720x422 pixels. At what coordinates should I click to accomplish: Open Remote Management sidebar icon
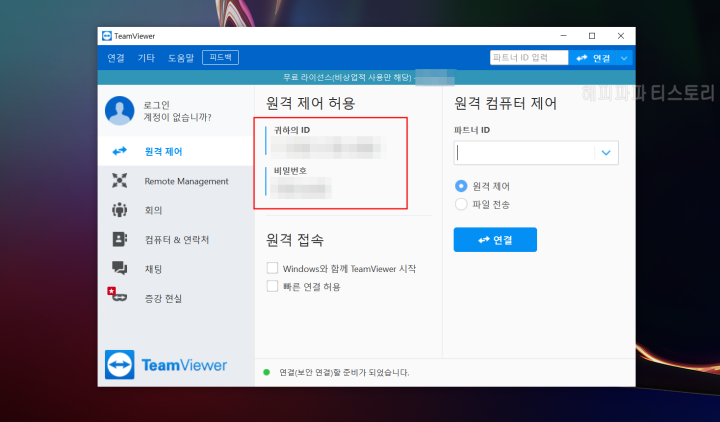click(x=119, y=180)
